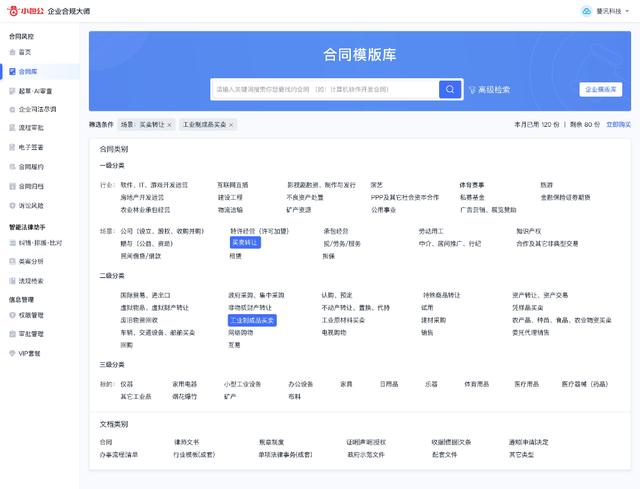Click the 首页 home icon in sidebar
Screen dimensions: 640x489
[12, 52]
